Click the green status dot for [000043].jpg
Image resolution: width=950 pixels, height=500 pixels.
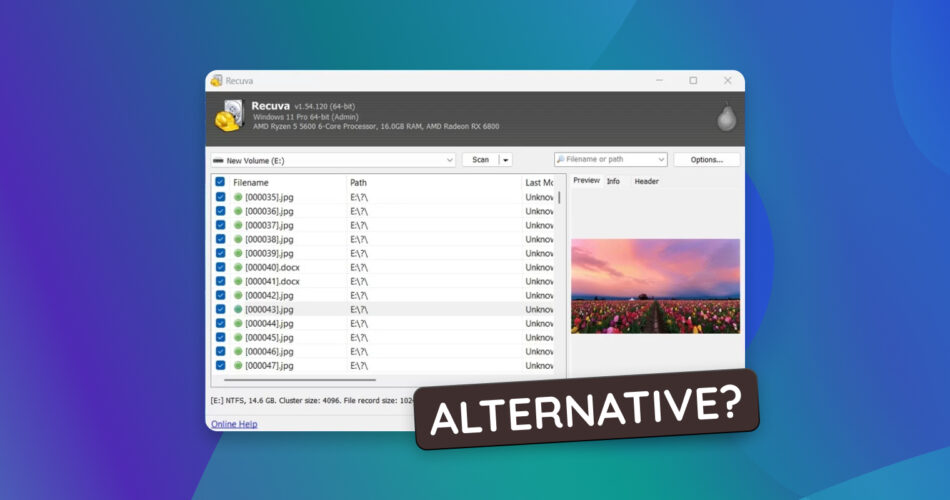click(238, 309)
